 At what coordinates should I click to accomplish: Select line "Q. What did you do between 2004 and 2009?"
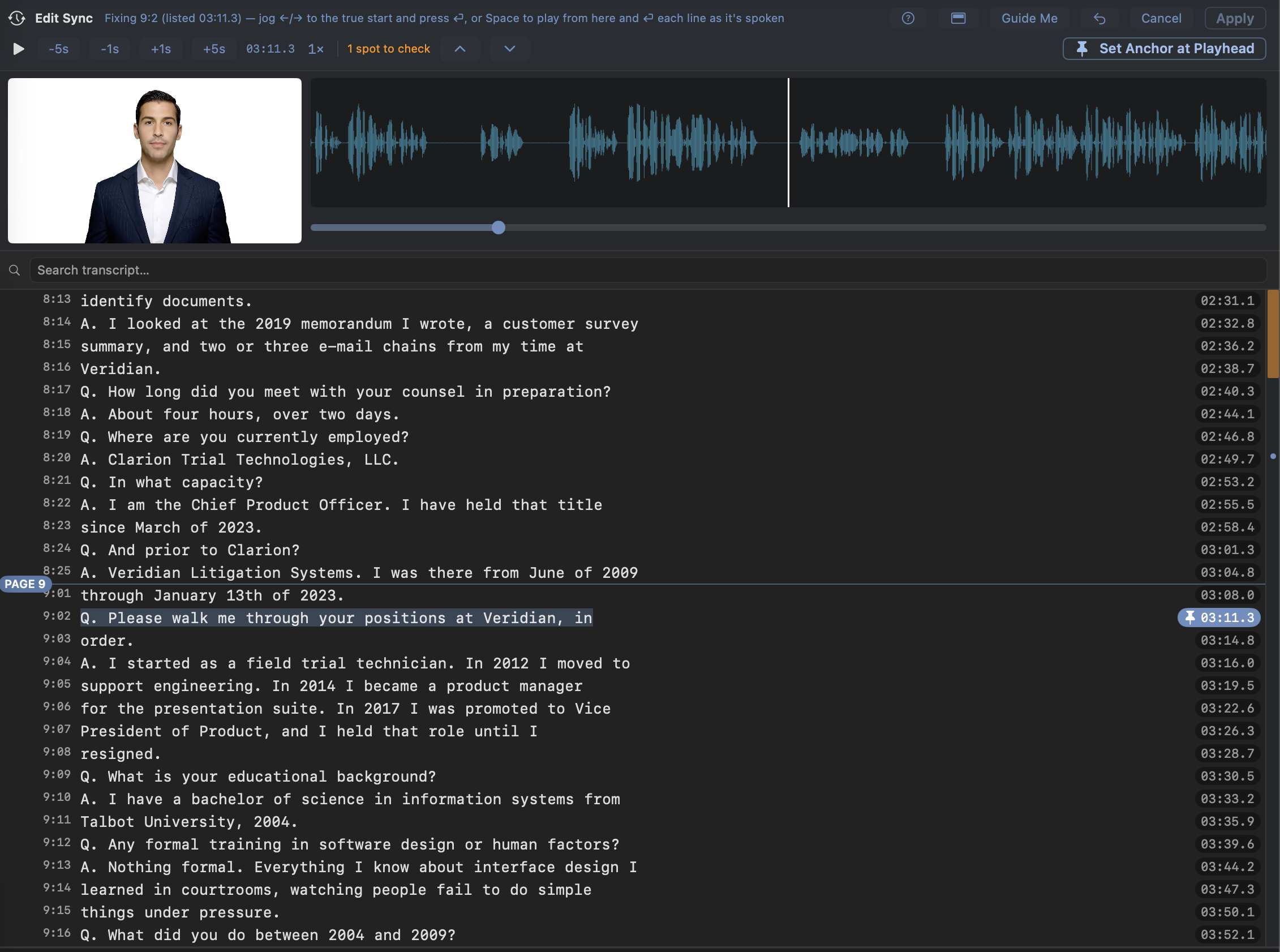pos(268,934)
